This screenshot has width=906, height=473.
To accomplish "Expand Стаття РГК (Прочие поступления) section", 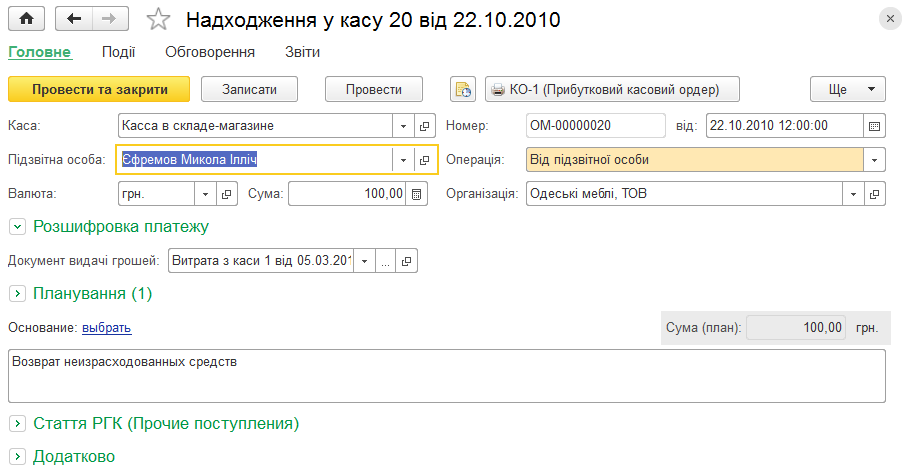I will (x=17, y=424).
